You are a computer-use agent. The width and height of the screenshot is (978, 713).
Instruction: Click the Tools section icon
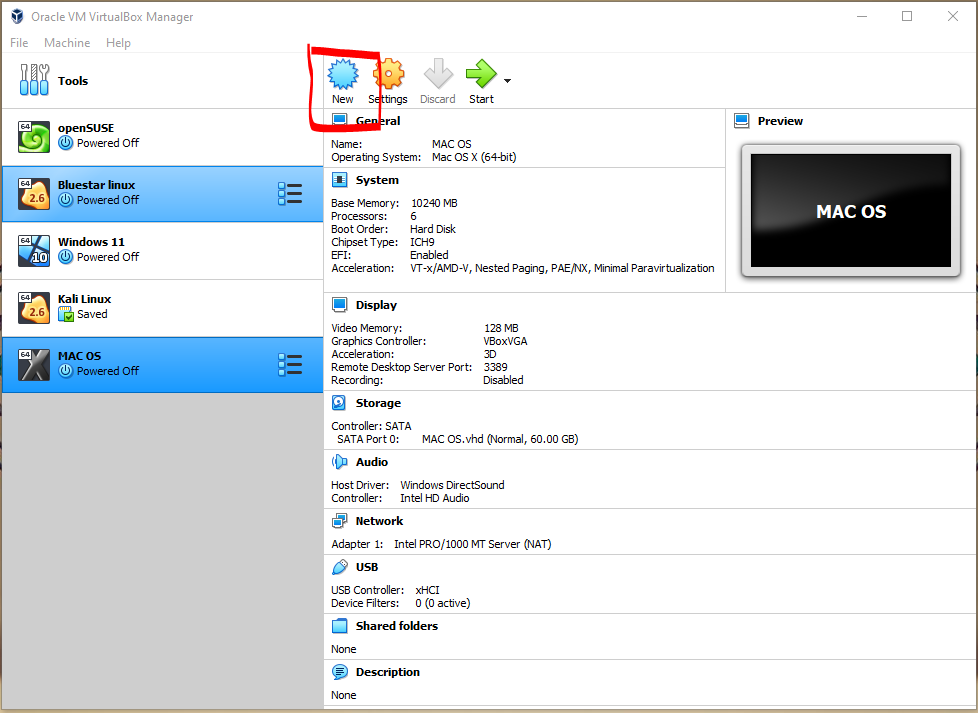(33, 80)
